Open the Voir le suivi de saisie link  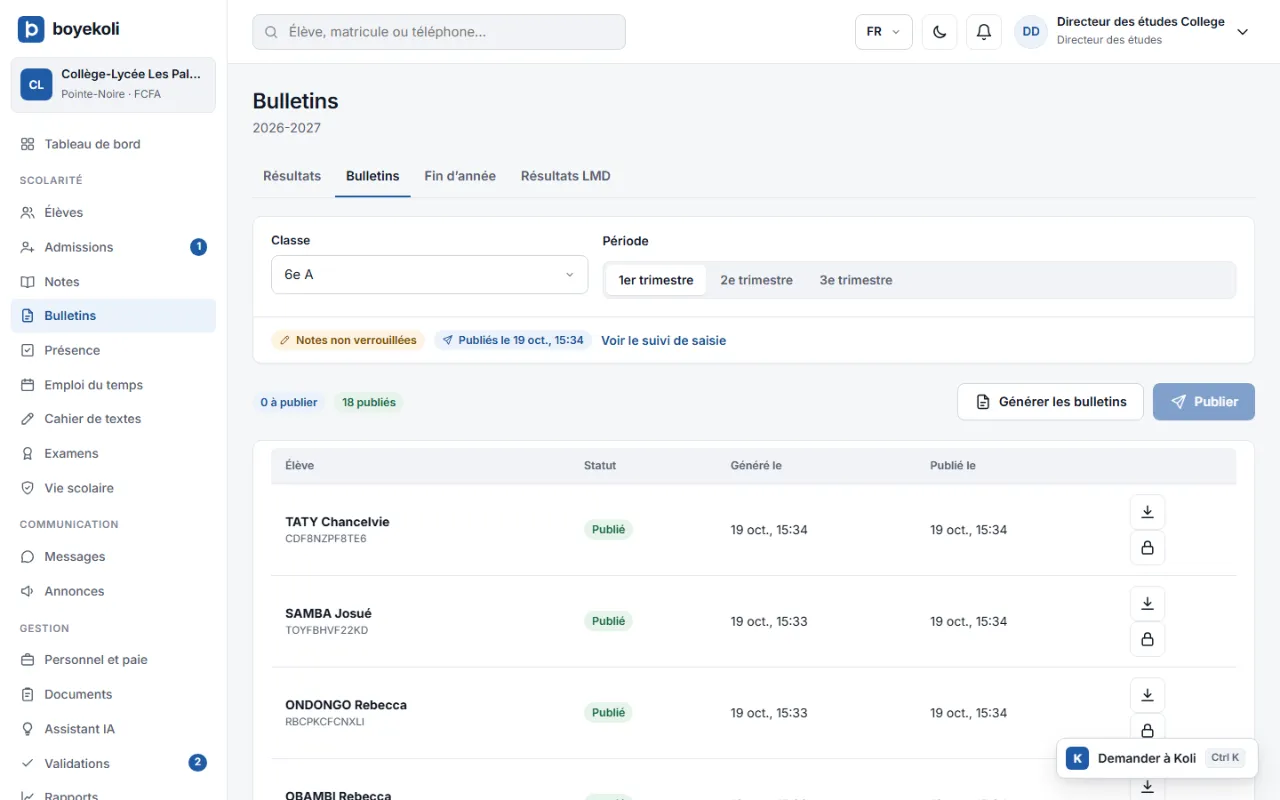[x=663, y=341]
